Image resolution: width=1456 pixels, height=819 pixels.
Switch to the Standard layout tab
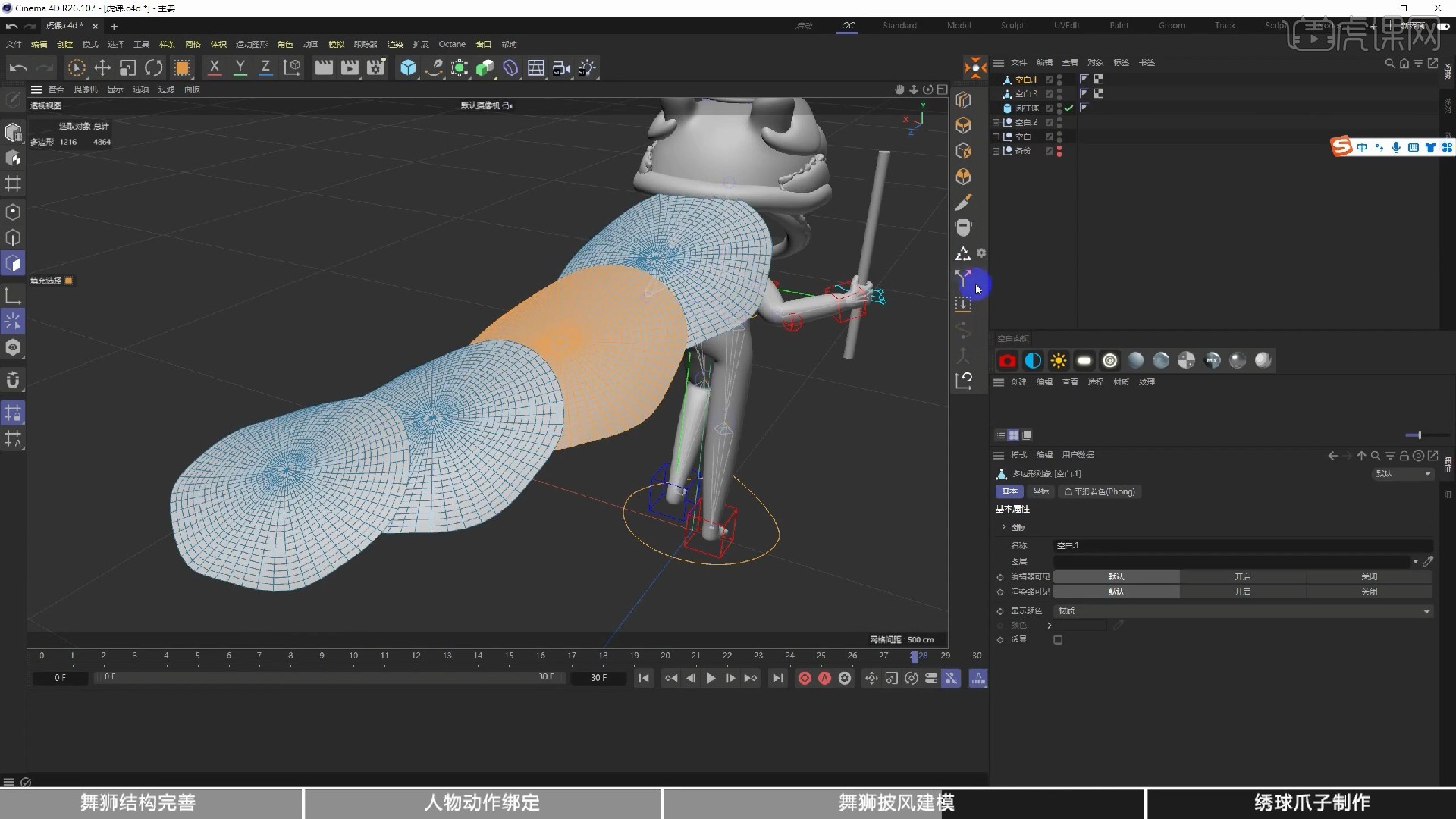(x=899, y=25)
